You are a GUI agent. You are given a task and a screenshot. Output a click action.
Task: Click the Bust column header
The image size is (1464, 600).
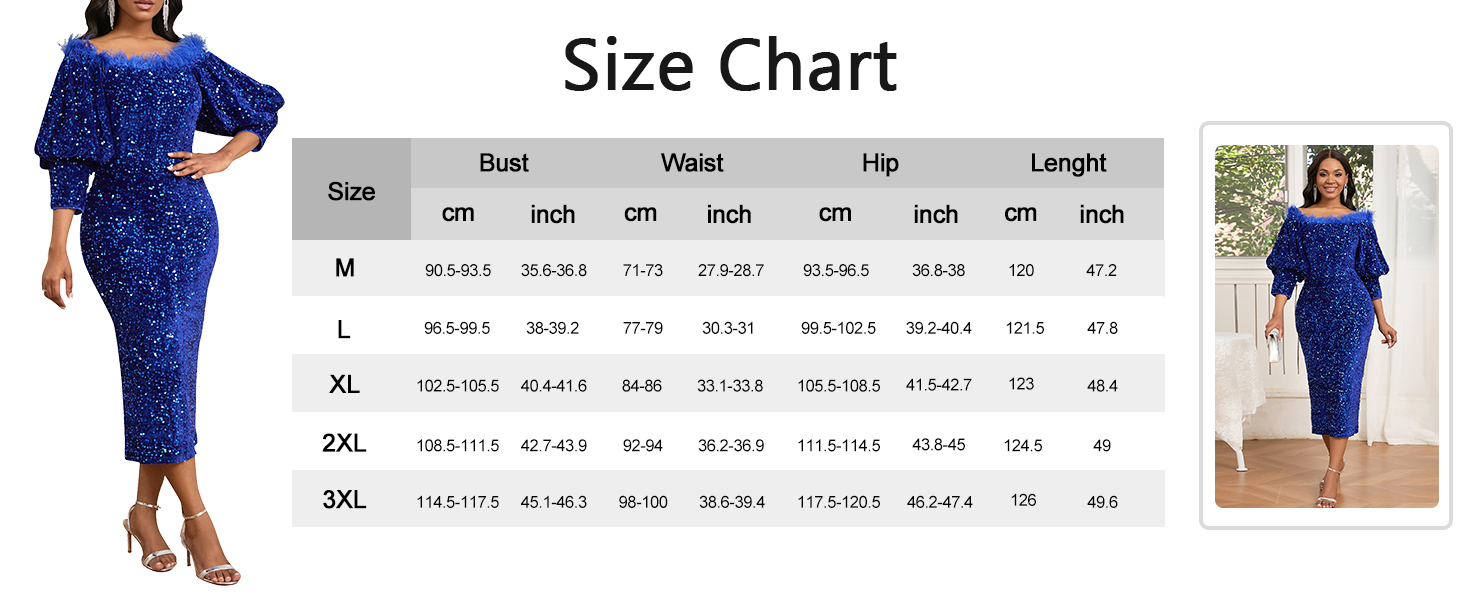point(504,163)
